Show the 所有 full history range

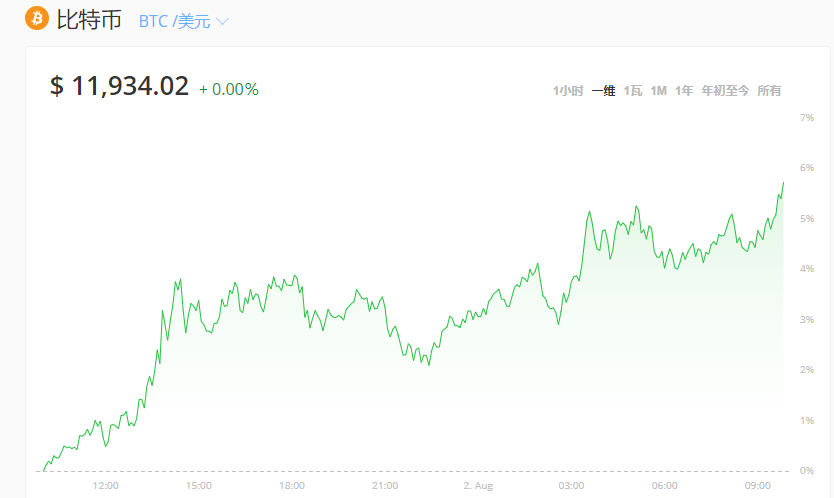point(769,91)
